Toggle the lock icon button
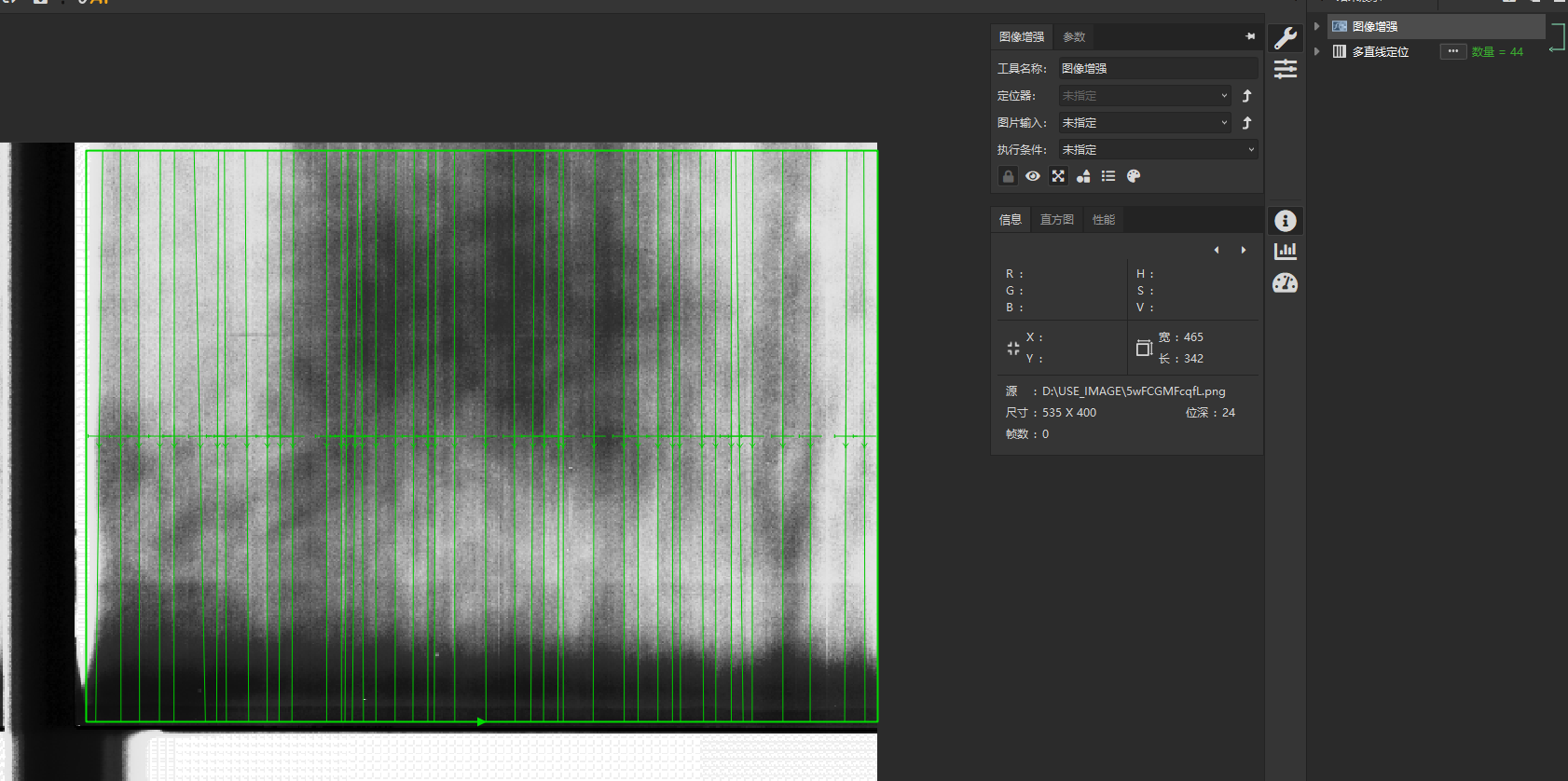This screenshot has width=1568, height=781. pyautogui.click(x=1008, y=176)
